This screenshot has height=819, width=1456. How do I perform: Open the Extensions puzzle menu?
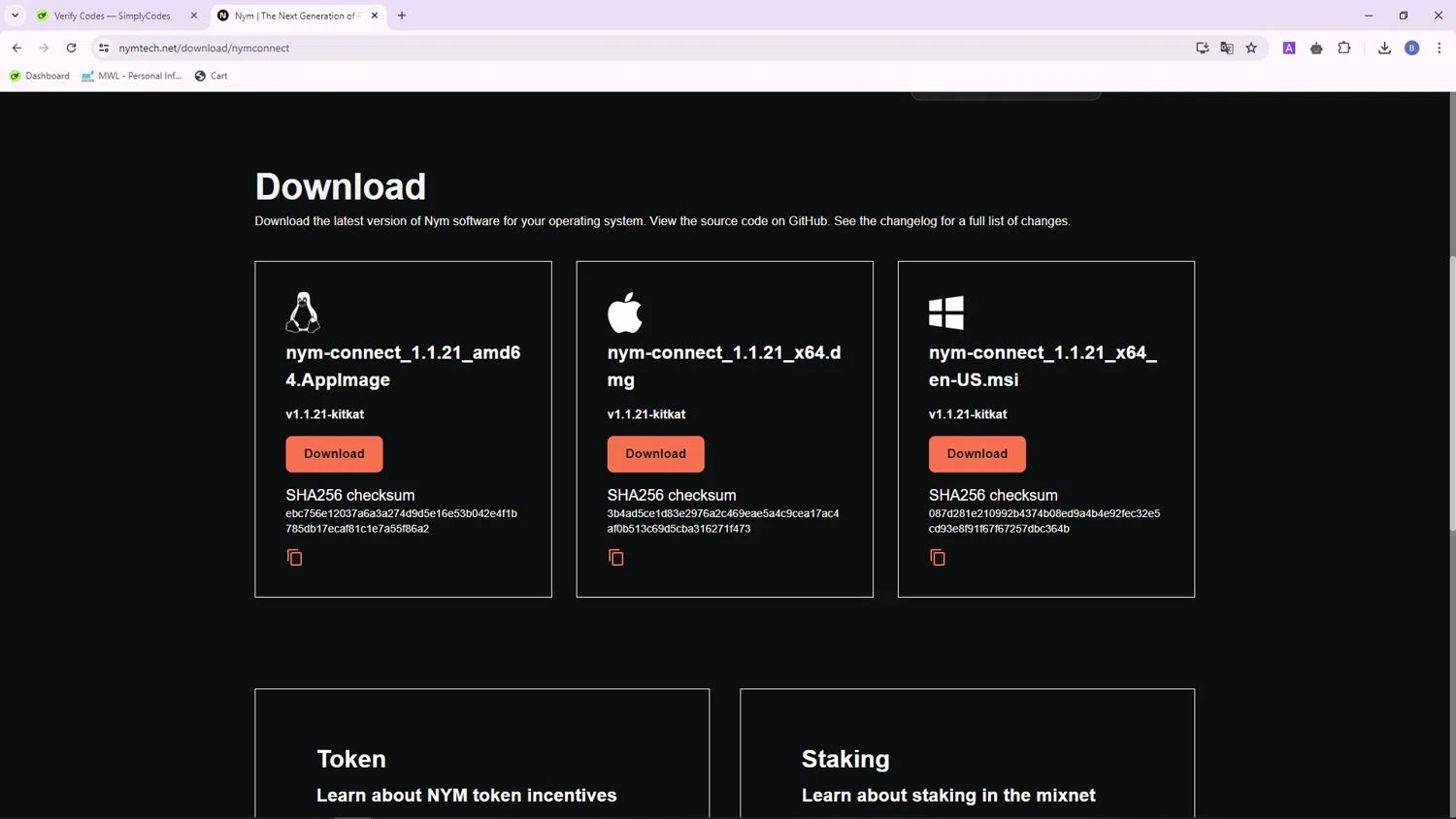[1344, 48]
